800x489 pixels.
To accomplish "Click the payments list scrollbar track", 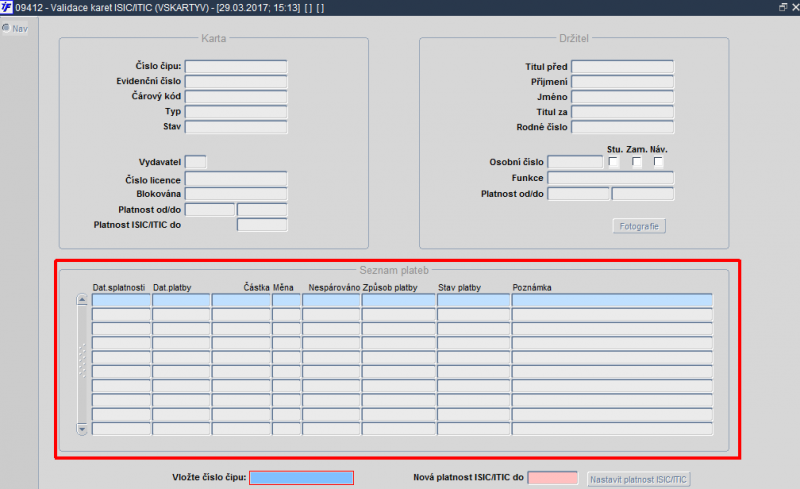I will (82, 364).
